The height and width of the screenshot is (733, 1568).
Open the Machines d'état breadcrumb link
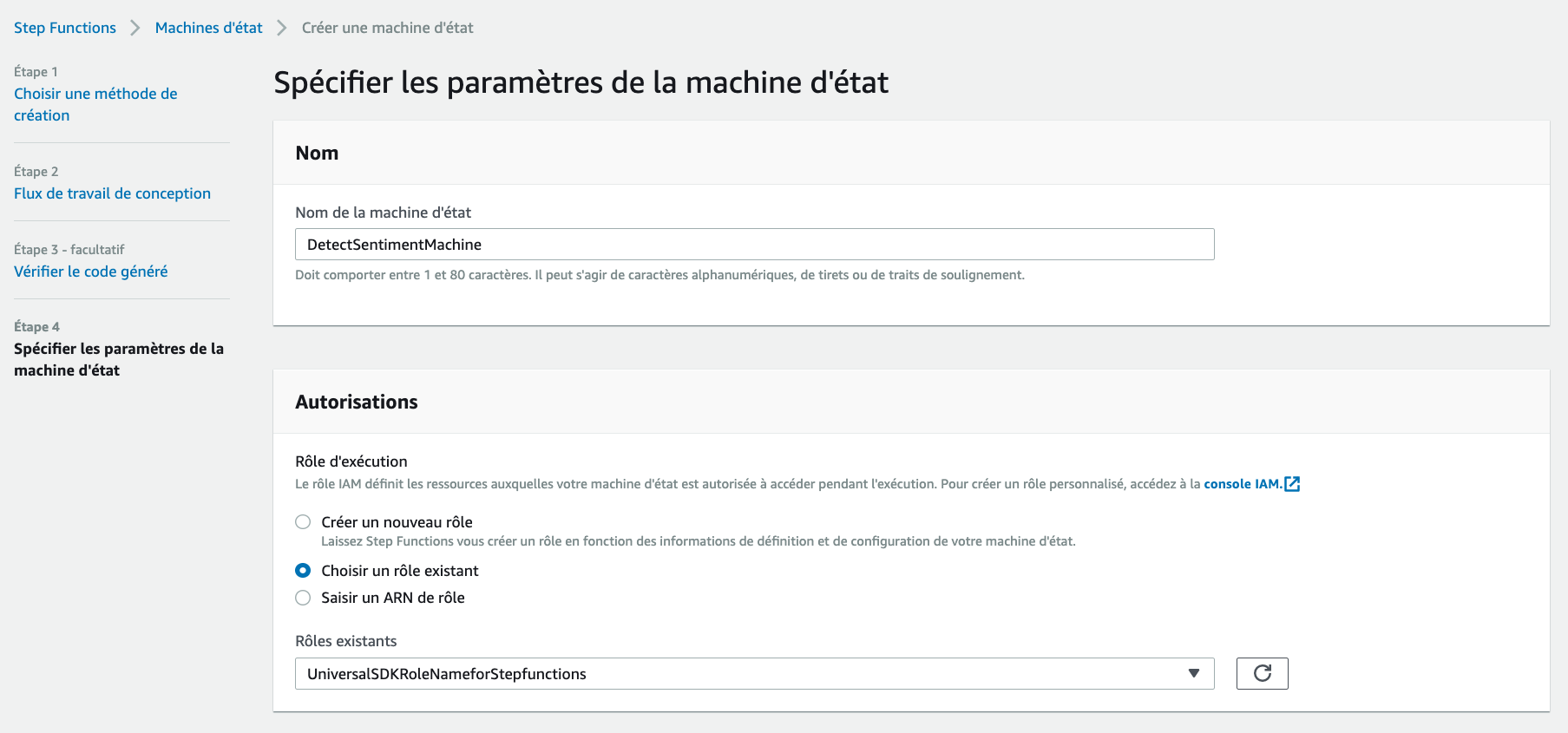point(208,28)
